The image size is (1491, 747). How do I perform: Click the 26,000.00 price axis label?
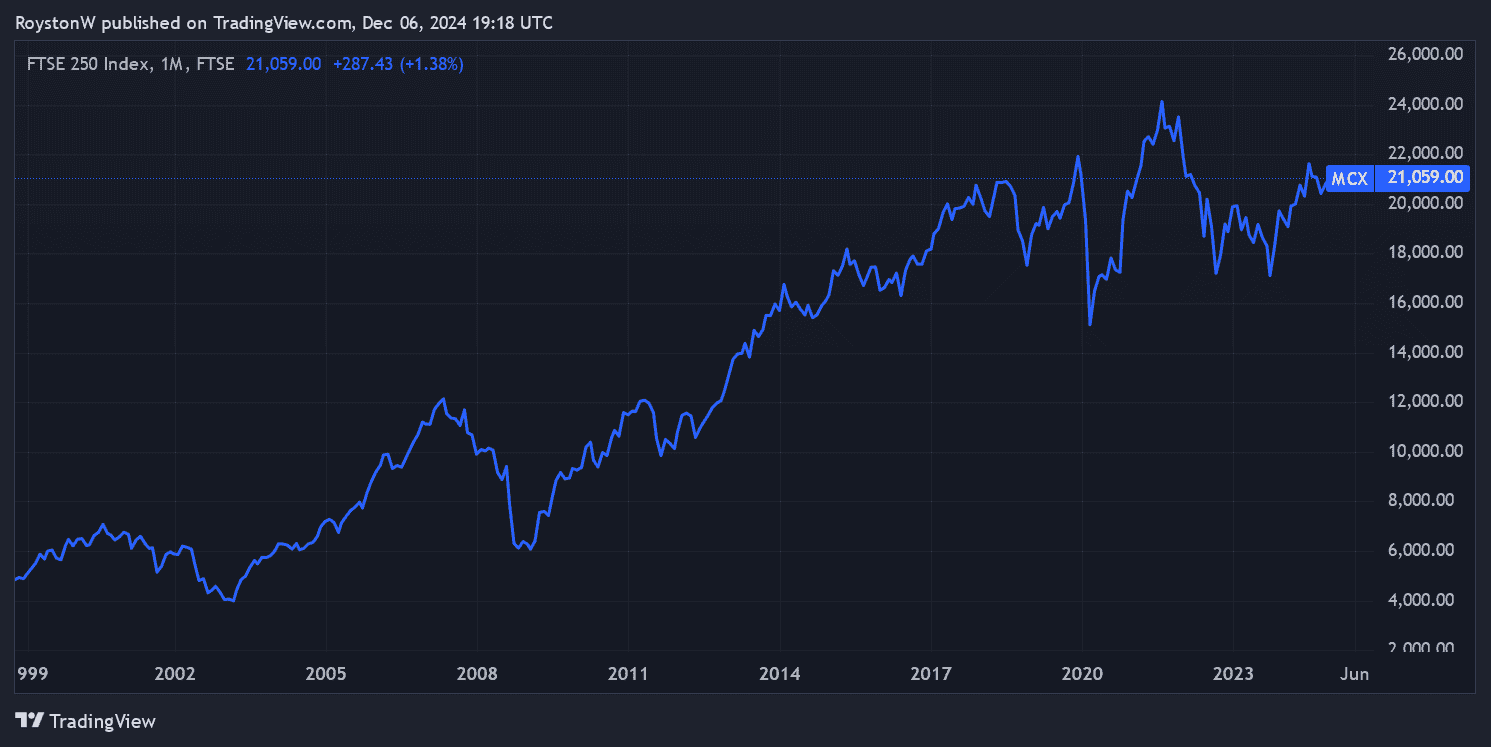pyautogui.click(x=1425, y=54)
